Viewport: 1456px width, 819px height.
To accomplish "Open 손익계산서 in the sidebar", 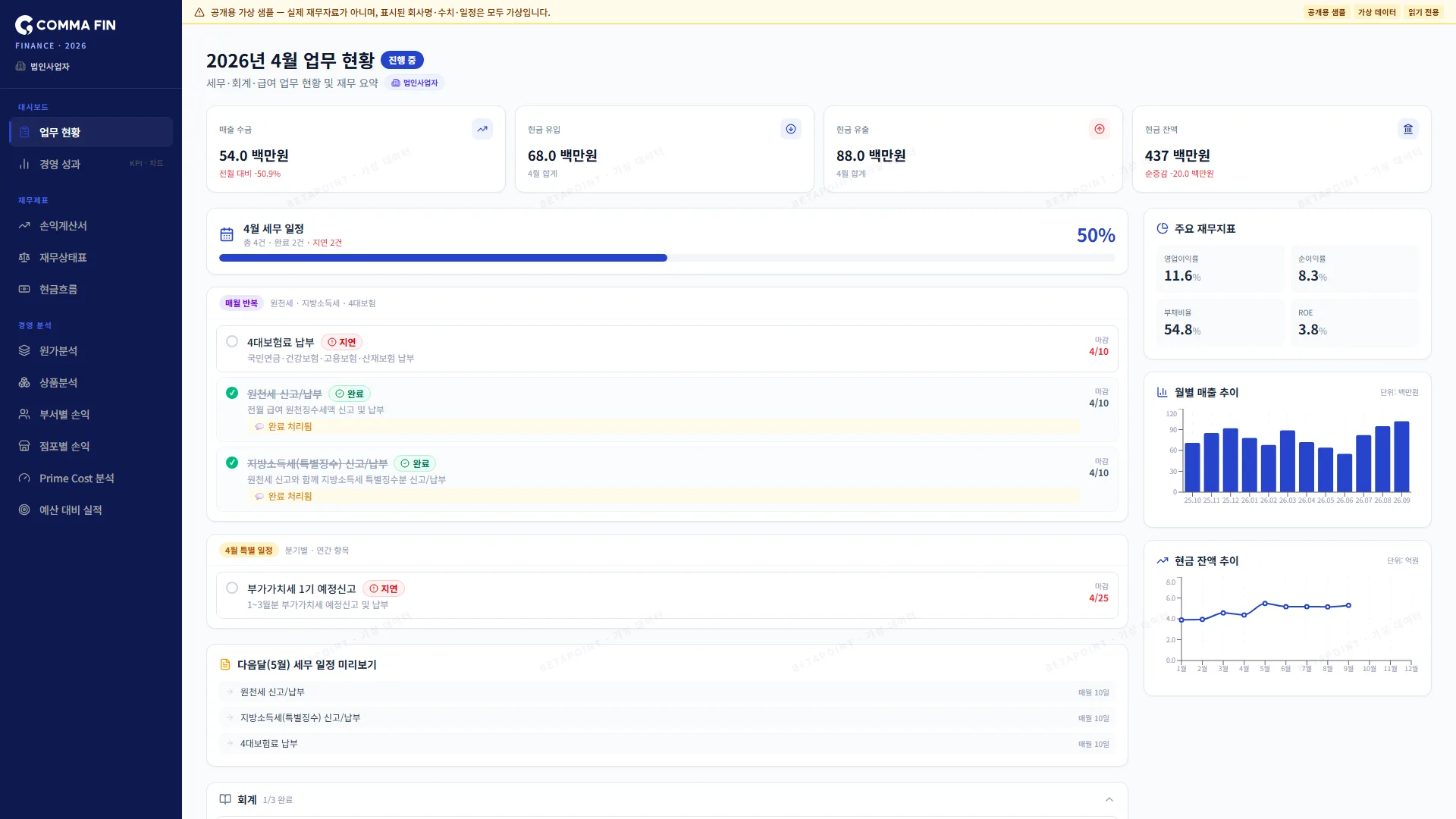I will tap(91, 226).
